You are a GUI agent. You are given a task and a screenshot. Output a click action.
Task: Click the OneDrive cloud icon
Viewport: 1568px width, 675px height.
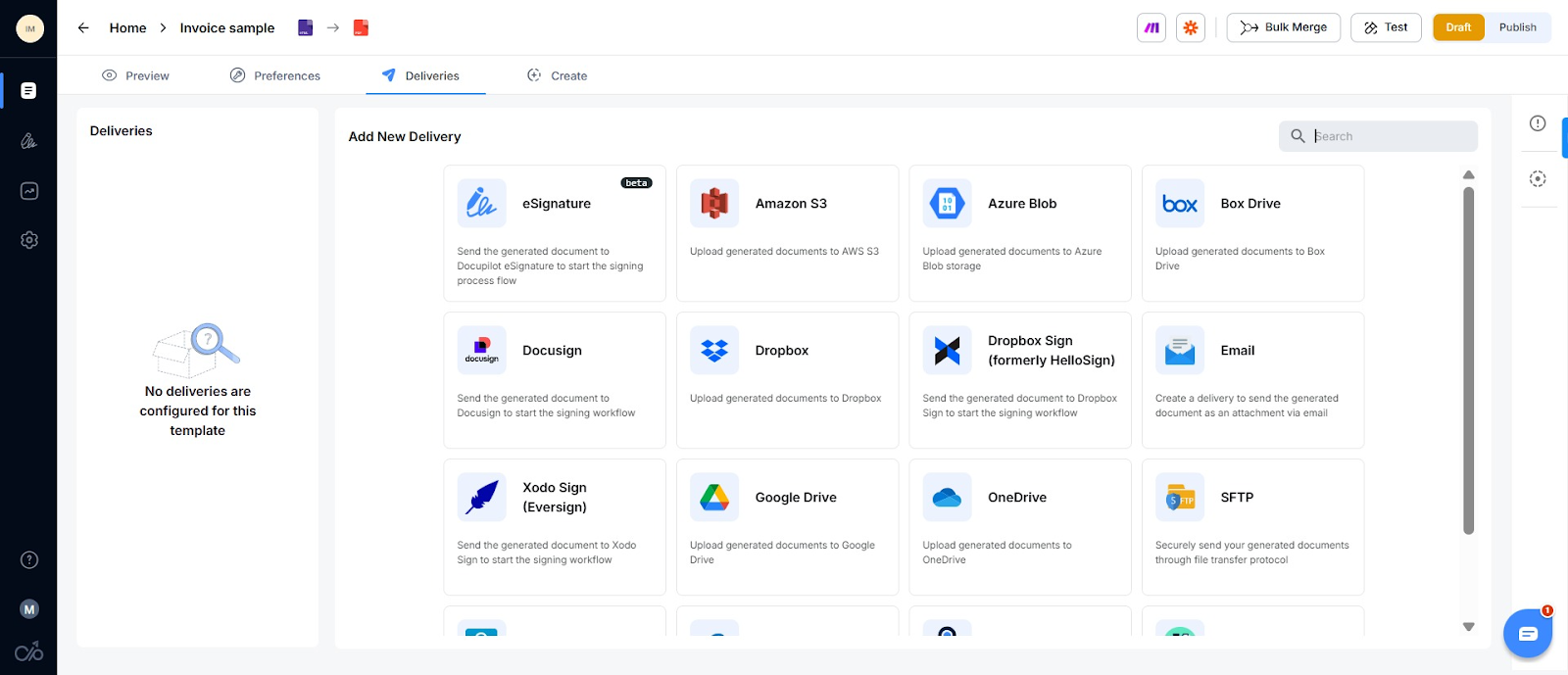pos(947,498)
